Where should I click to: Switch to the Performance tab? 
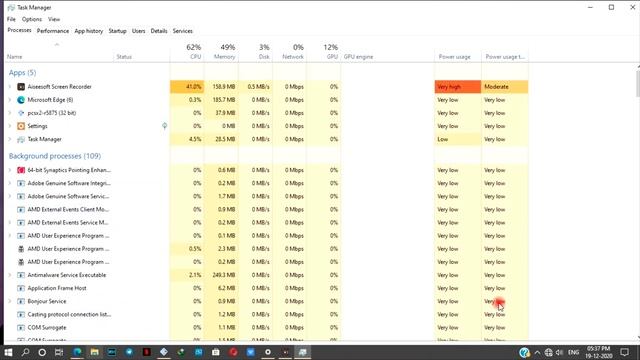click(x=53, y=31)
